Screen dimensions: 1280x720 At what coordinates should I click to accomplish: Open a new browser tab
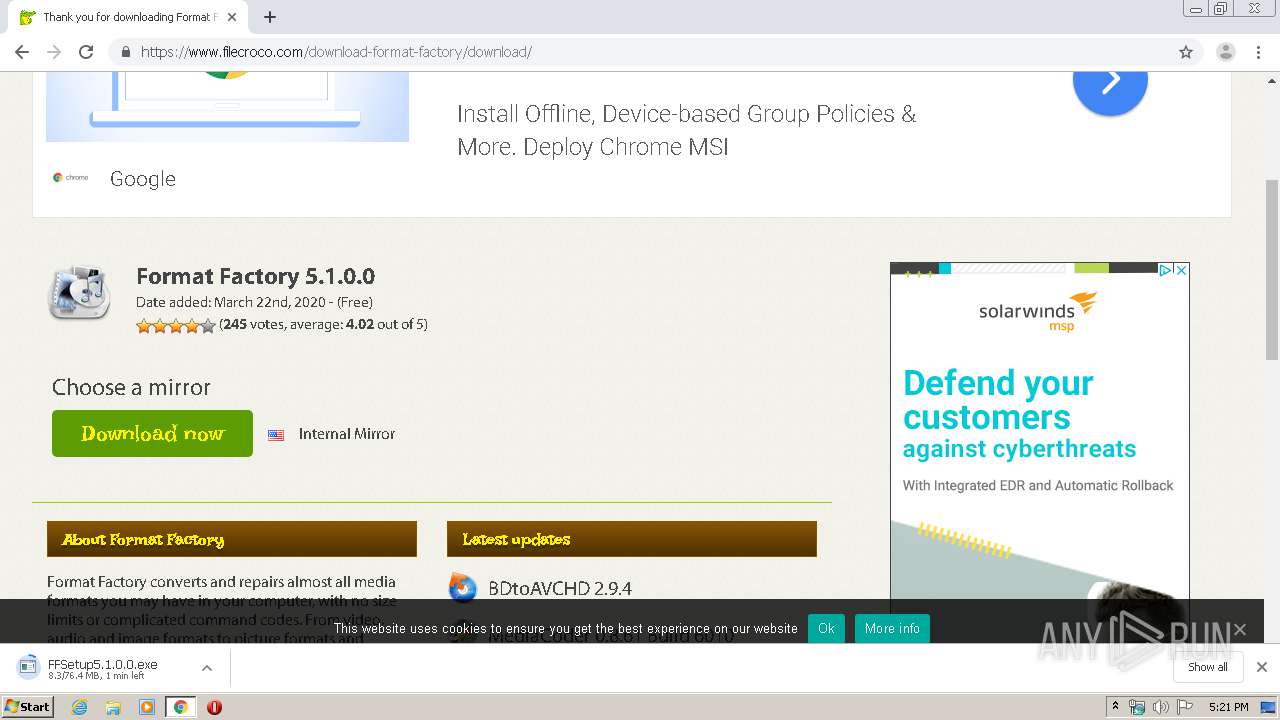coord(270,17)
